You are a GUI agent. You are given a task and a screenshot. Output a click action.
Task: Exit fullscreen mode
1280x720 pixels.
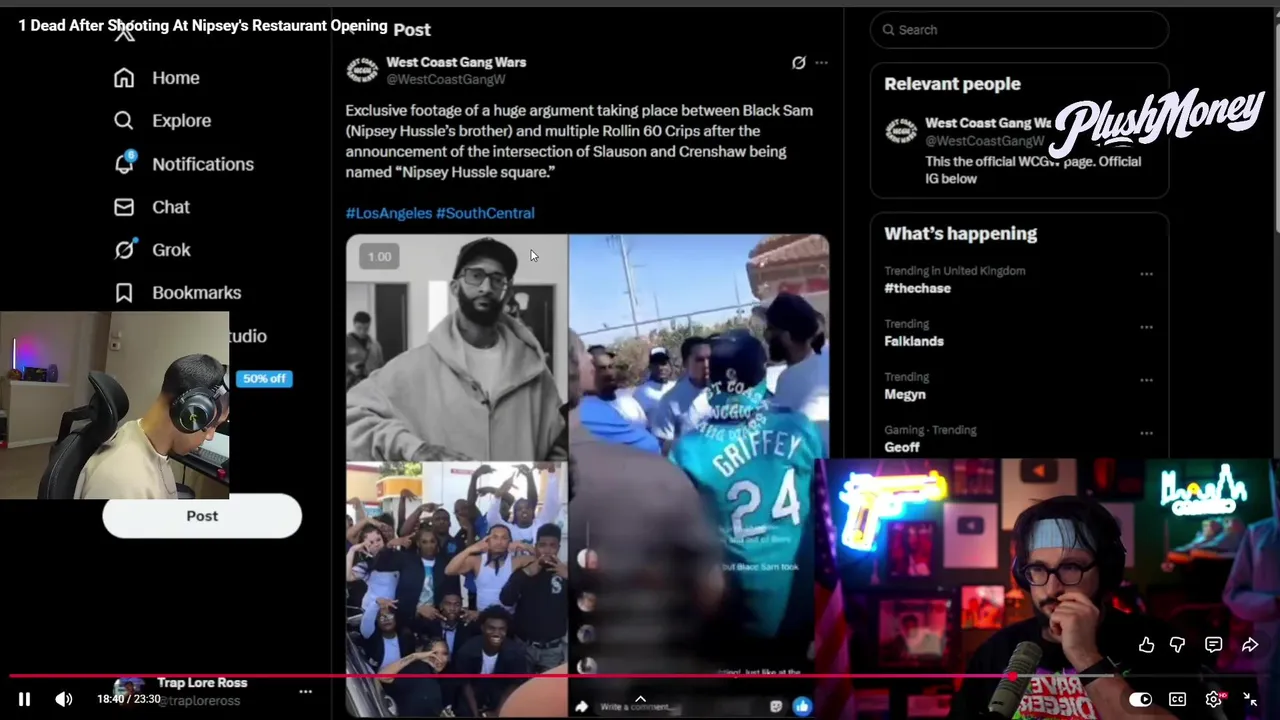[x=1250, y=699]
